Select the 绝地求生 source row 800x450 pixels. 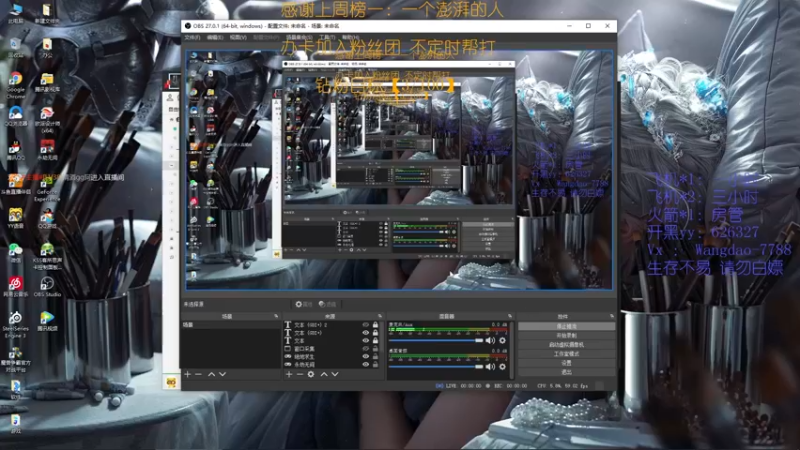(332, 357)
